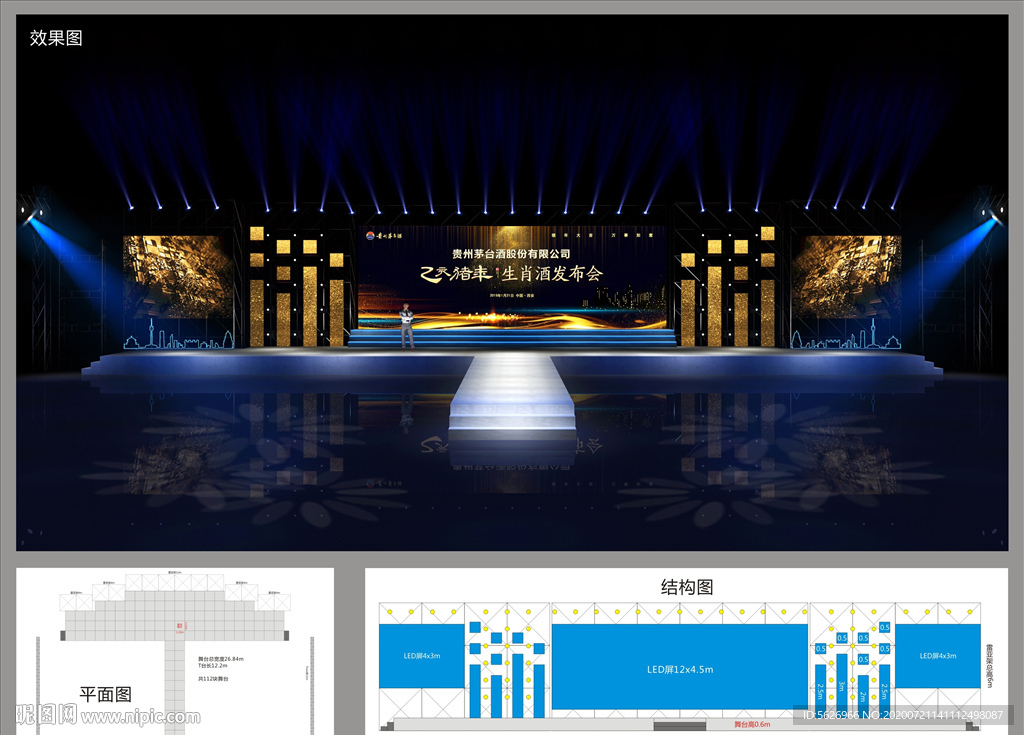Click the Moutai logo on the stage screen
1024x735 pixels.
383,236
